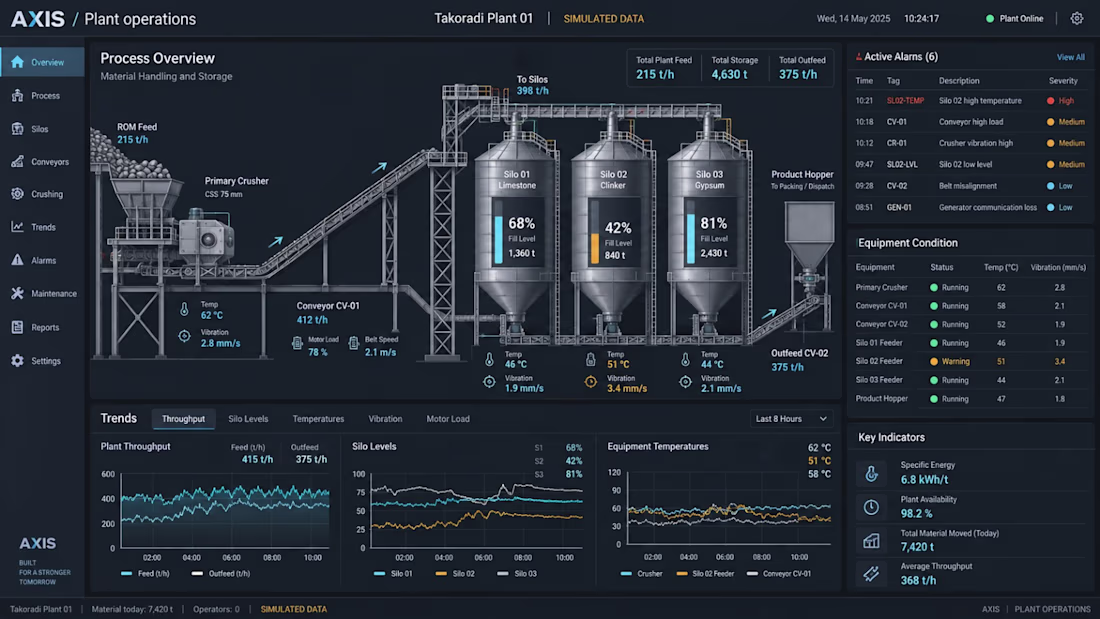Screen dimensions: 1100x619
Task: Click the Crushing sidebar icon
Action: 18,194
